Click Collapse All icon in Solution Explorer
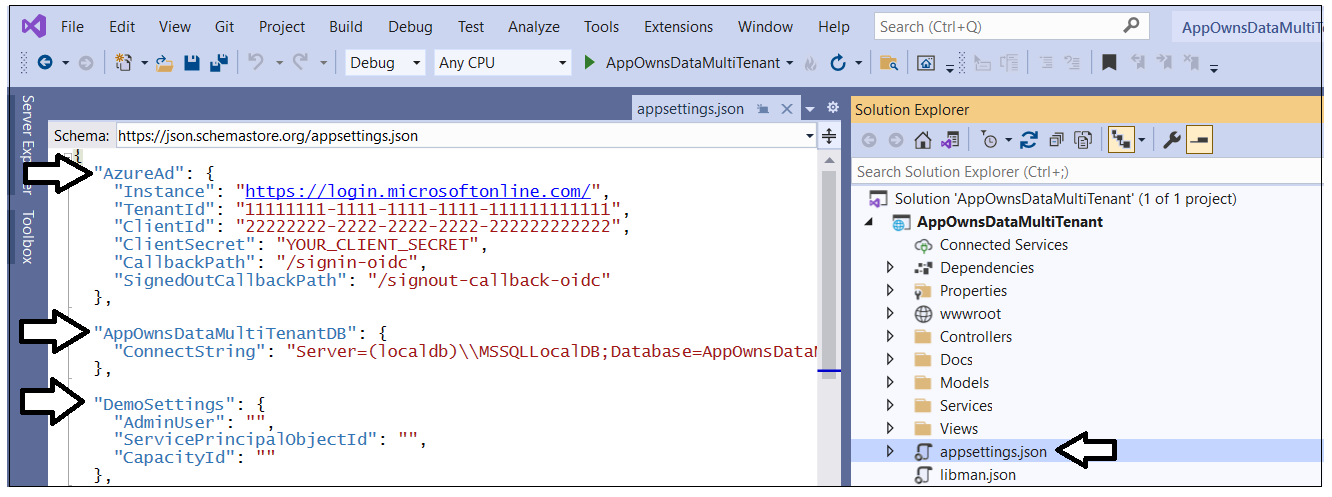 pyautogui.click(x=1055, y=140)
